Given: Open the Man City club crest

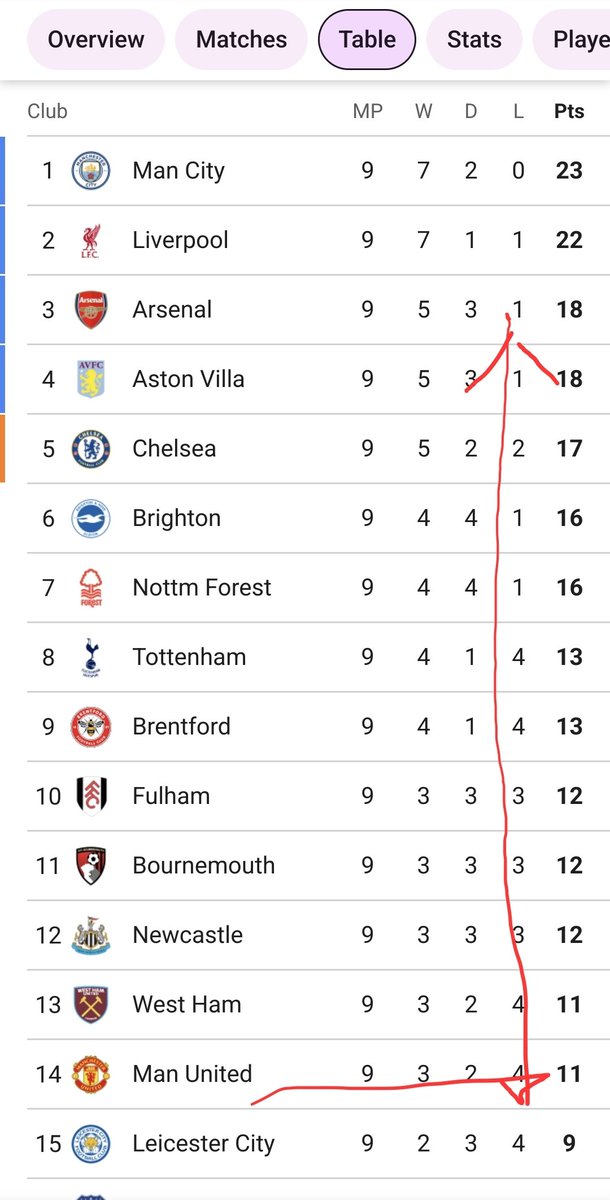Looking at the screenshot, I should [x=91, y=171].
